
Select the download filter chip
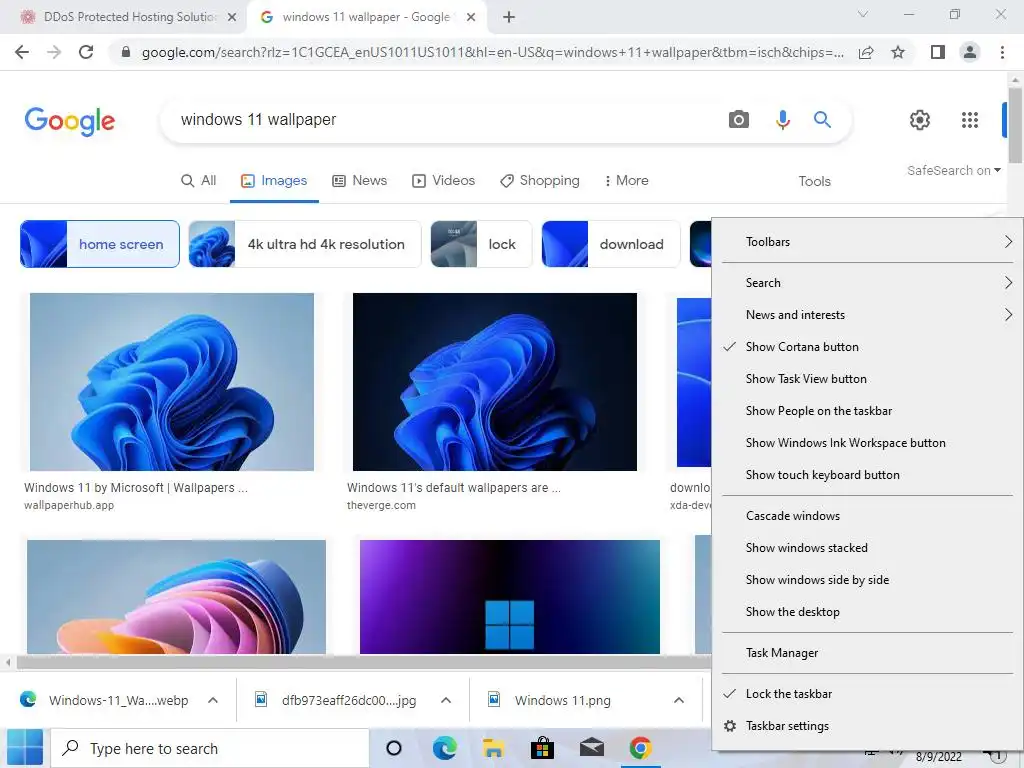(611, 244)
